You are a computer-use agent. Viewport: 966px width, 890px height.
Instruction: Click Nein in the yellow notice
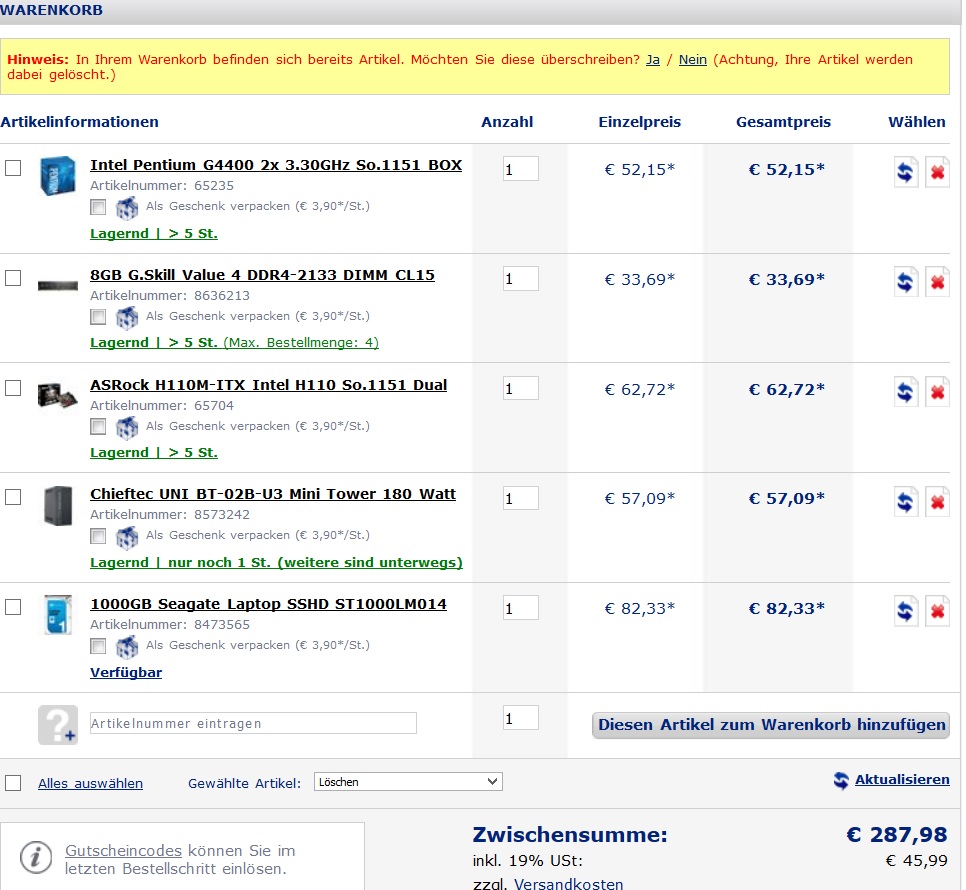[692, 60]
